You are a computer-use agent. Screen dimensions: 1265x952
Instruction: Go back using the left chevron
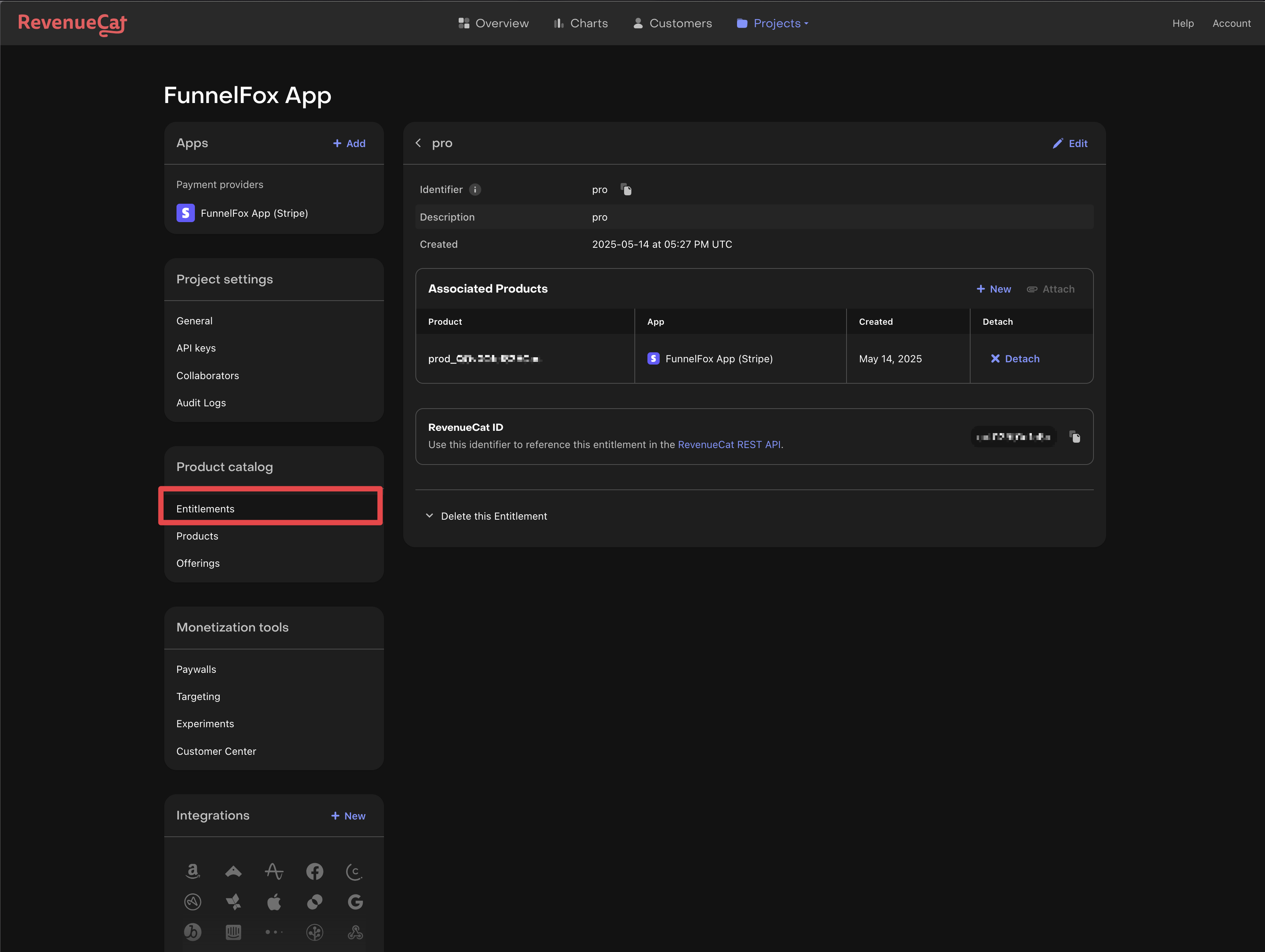pos(418,143)
